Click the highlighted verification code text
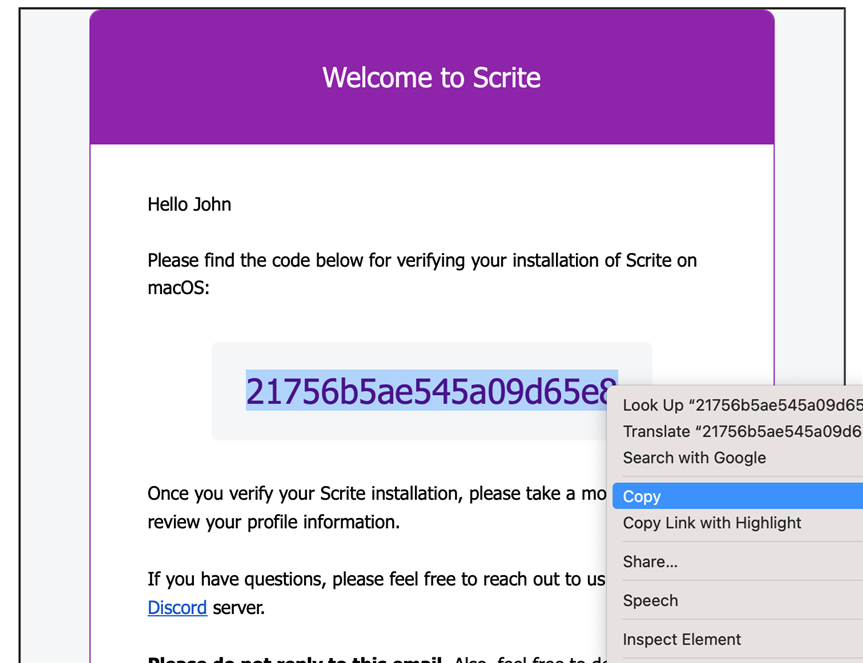Viewport: 863px width, 663px height. (430, 391)
